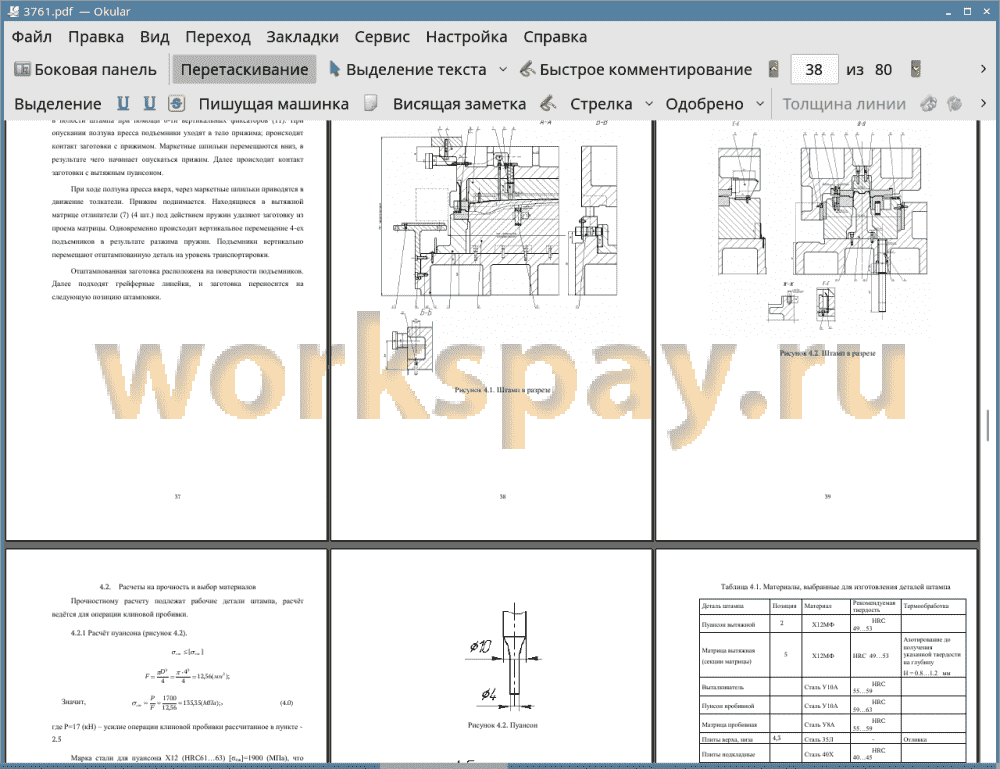Open the Настройка menu
This screenshot has height=769, width=1000.
[466, 37]
